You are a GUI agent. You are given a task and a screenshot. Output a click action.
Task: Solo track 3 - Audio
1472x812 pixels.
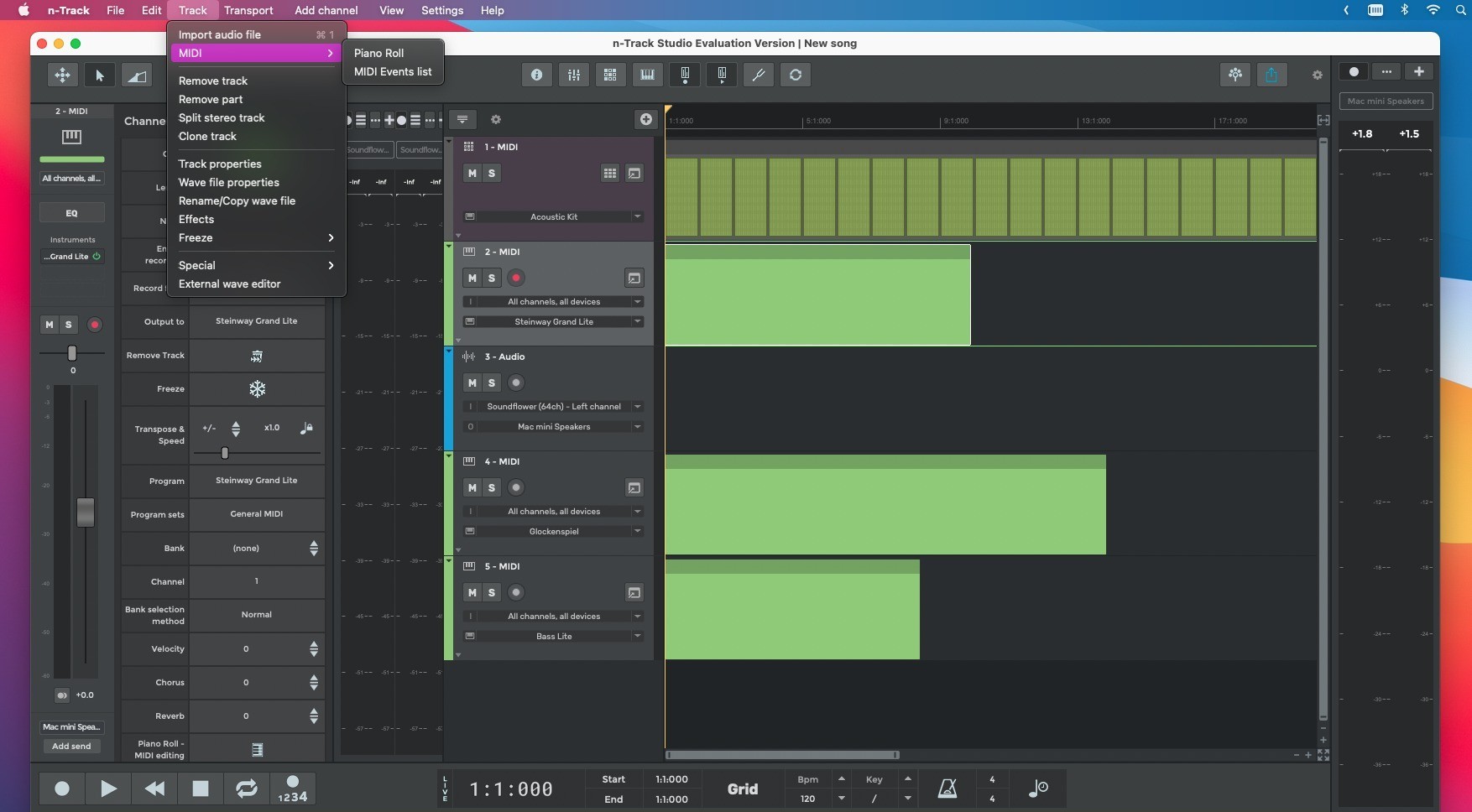tap(492, 383)
